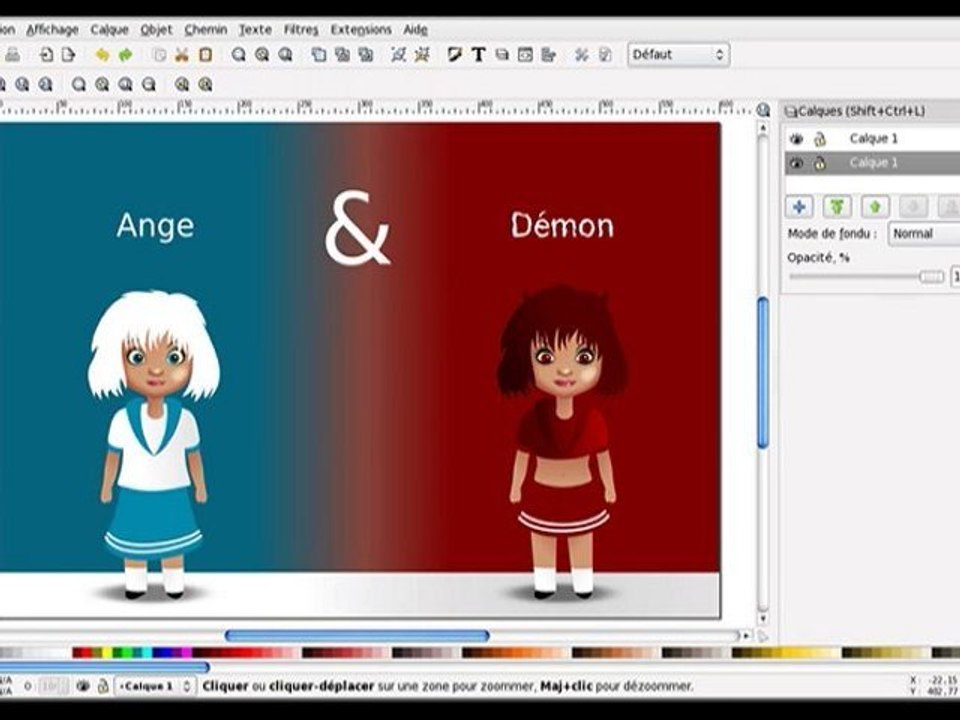Screen dimensions: 960x720
Task: Raise layer to top button in Calques panel
Action: pos(837,207)
